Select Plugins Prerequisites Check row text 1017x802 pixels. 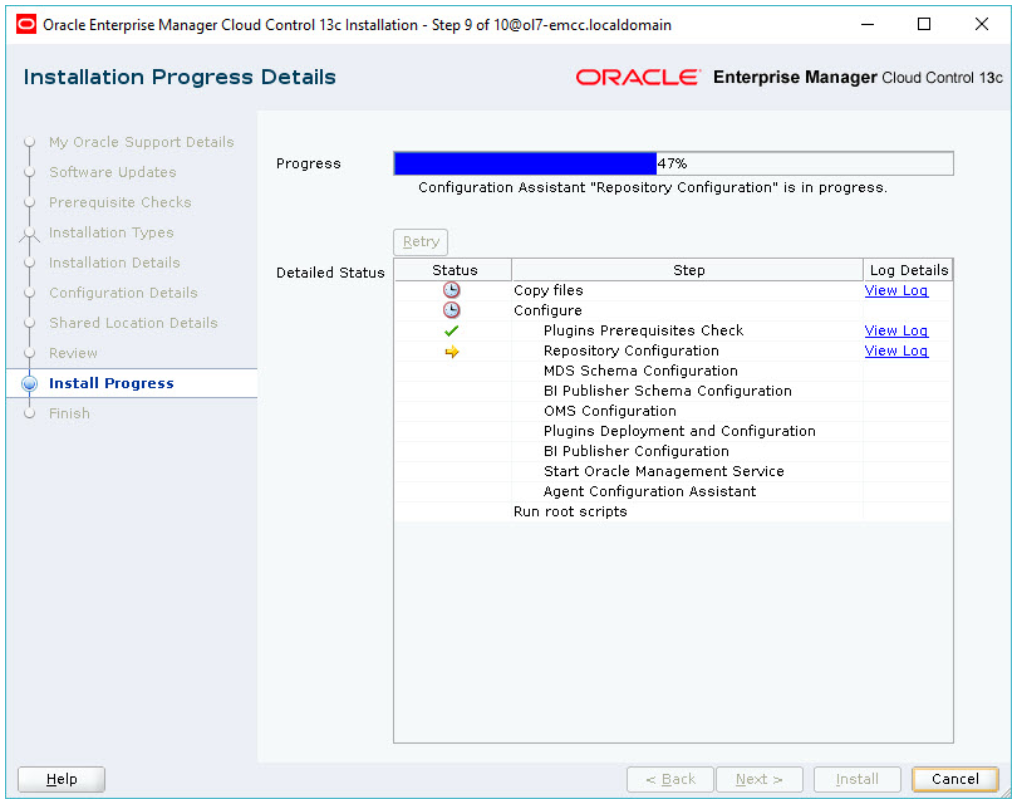643,331
